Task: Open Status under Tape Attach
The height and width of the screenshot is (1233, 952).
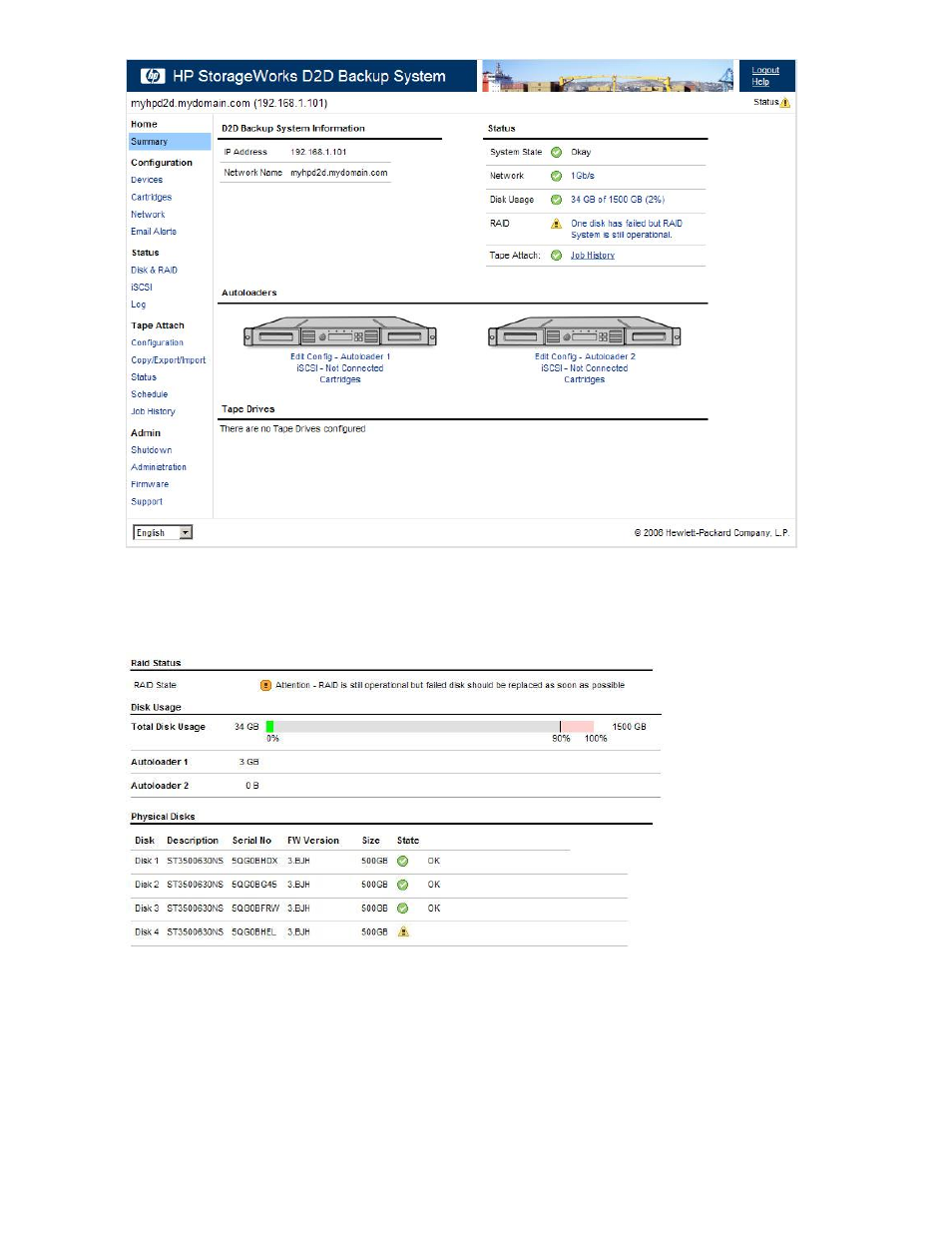Action: [144, 377]
